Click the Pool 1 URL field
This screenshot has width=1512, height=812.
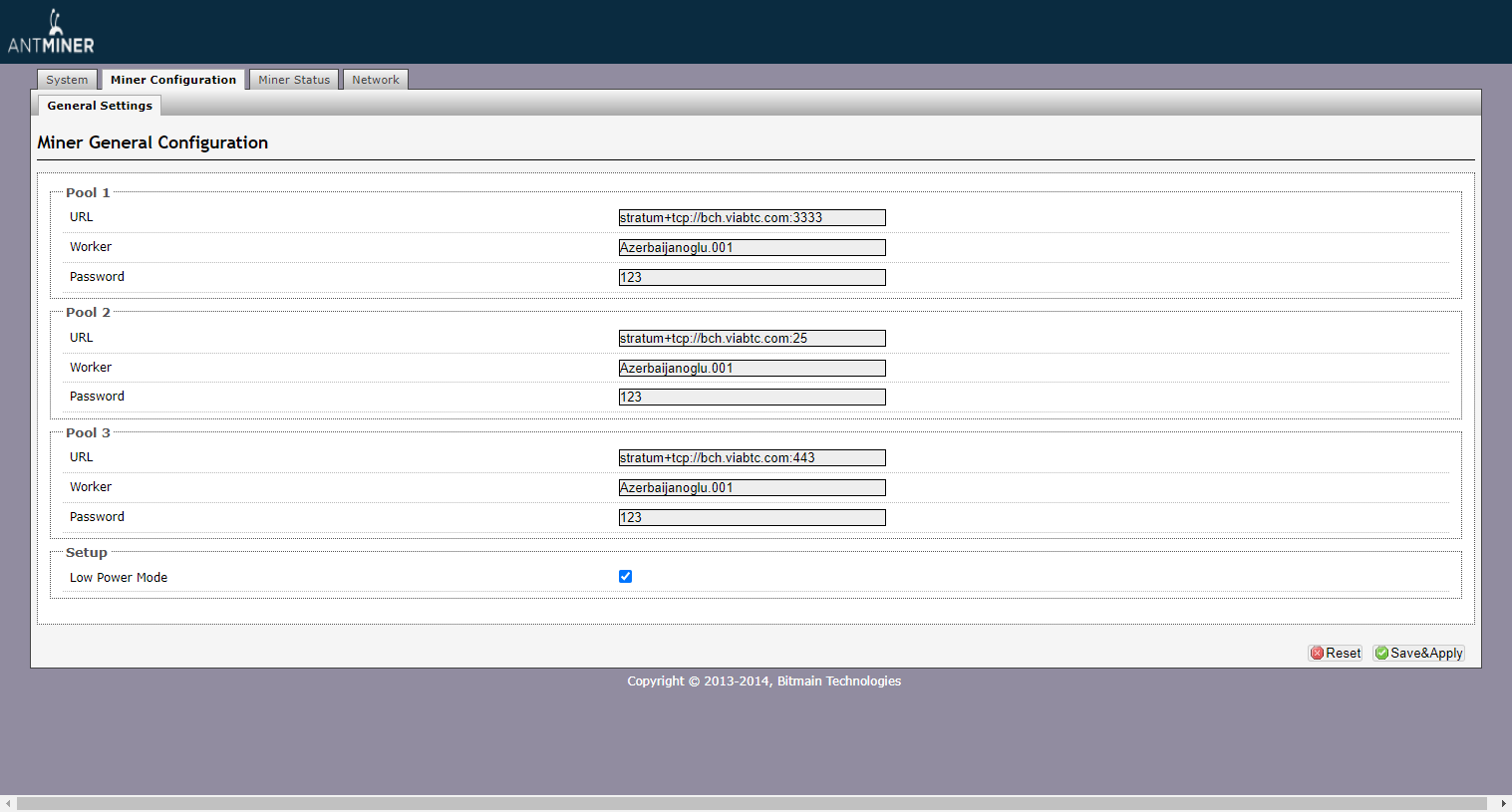752,218
